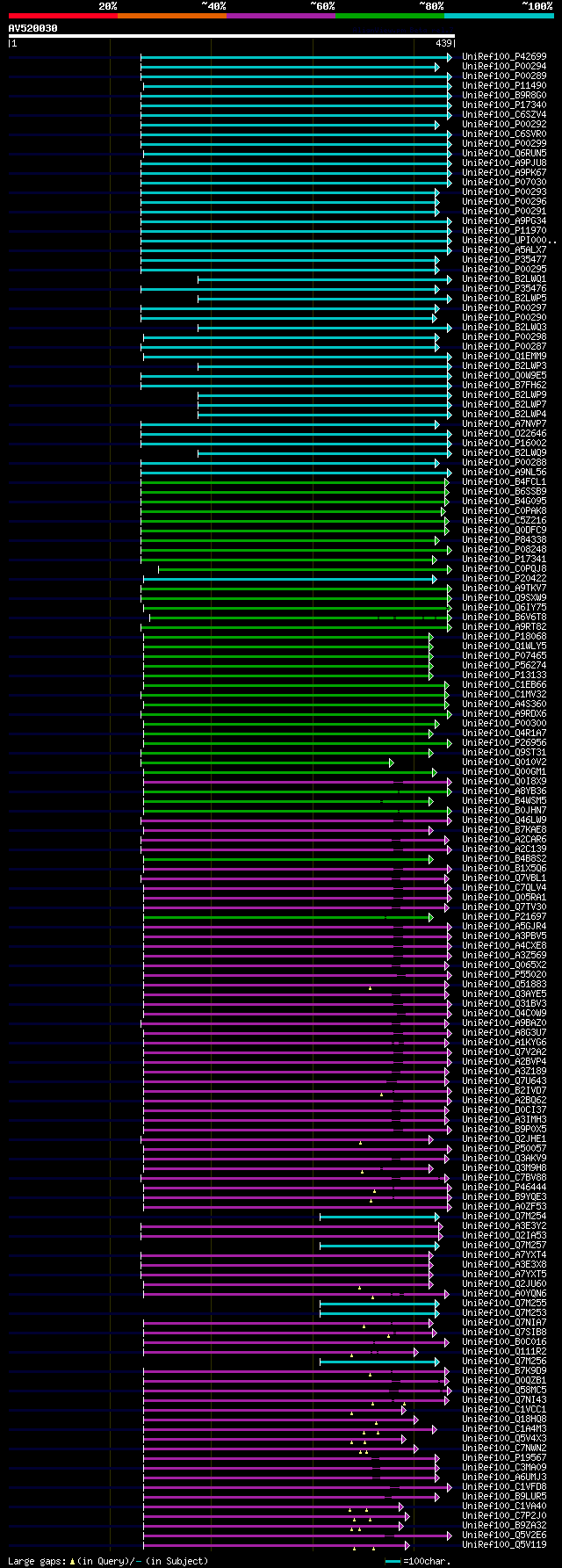Open hit UniRef100_P46444
This screenshot has width=562, height=1568.
click(504, 1188)
